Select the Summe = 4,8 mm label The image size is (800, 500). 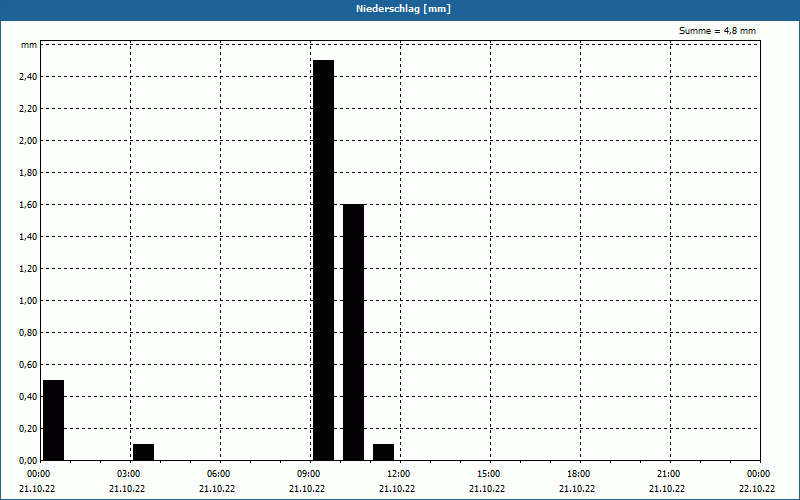pyautogui.click(x=717, y=31)
